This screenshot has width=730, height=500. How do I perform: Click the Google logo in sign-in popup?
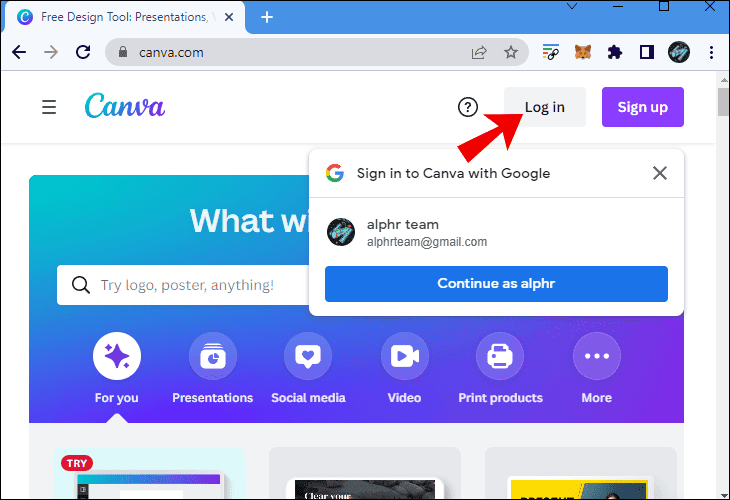(335, 173)
